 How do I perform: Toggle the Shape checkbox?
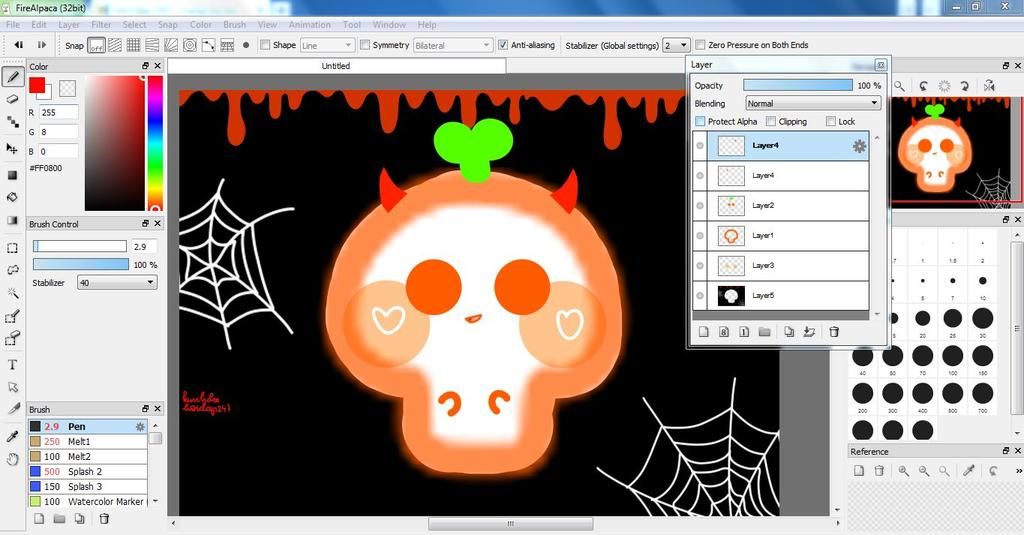click(x=265, y=45)
